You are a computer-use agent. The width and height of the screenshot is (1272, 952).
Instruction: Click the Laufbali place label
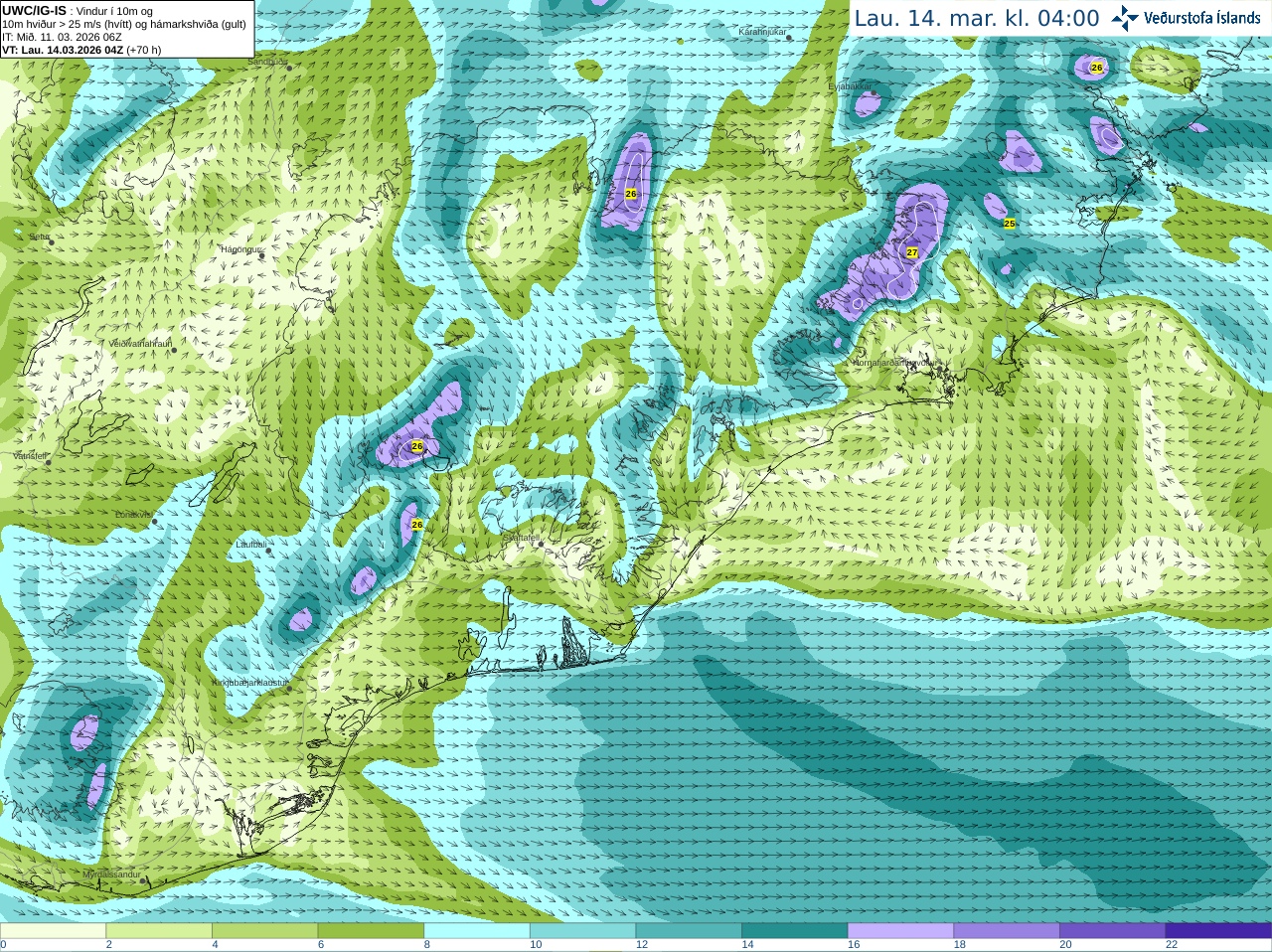(251, 545)
